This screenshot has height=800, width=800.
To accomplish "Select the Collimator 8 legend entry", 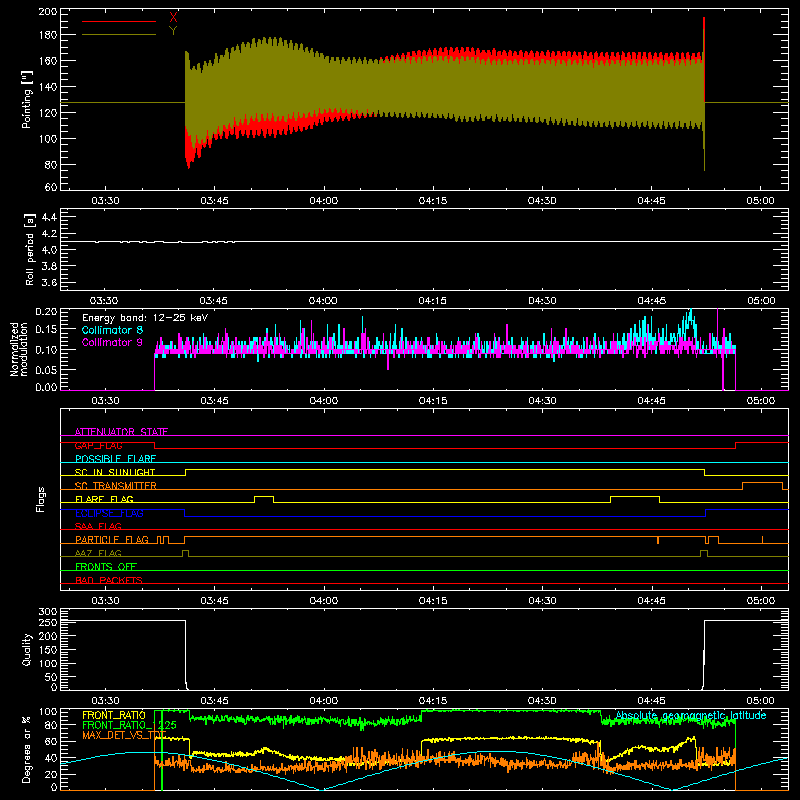I will 112,330.
